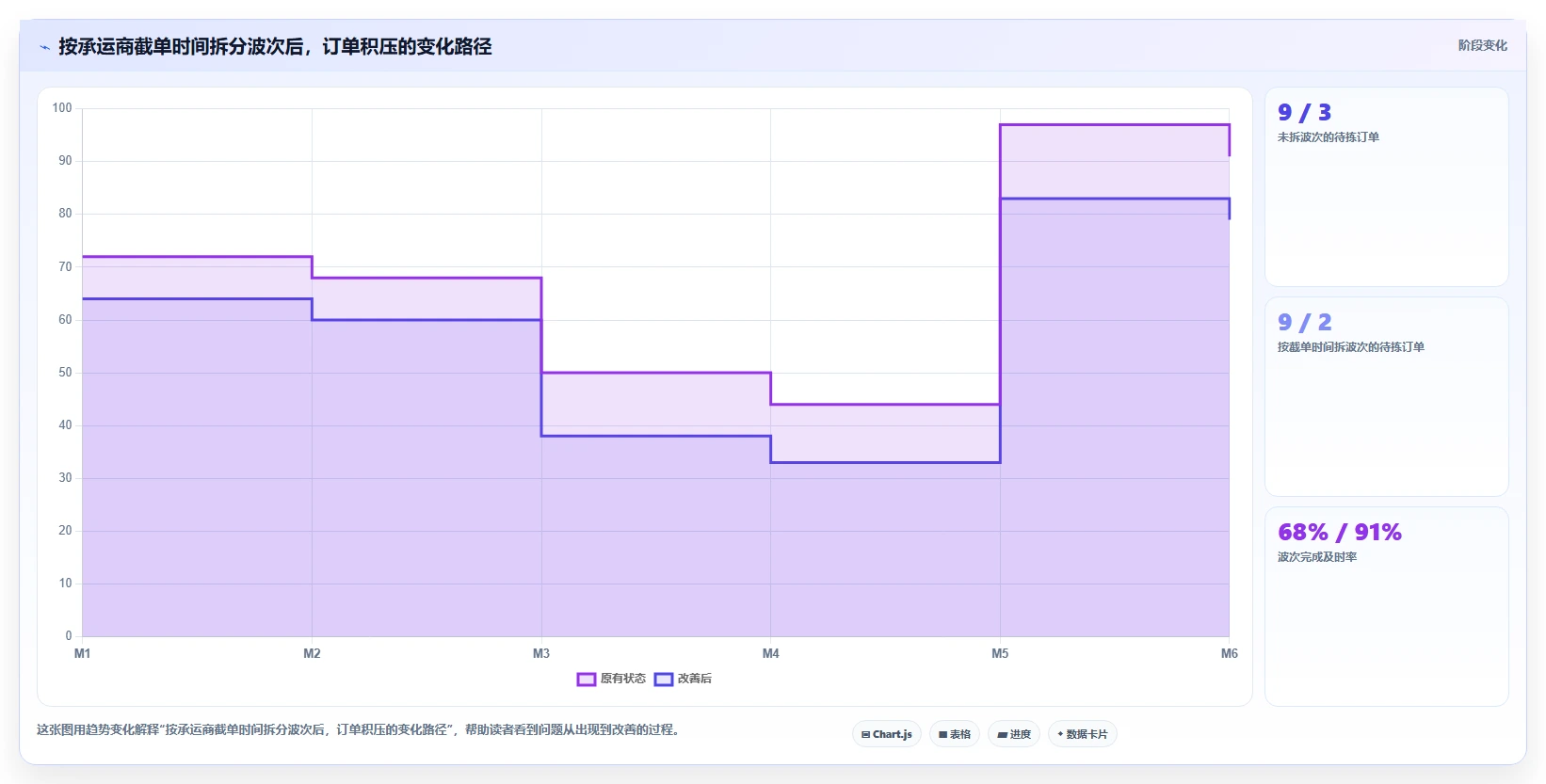
Task: Click the blue 改善后 step line at M4–M5
Action: click(885, 462)
